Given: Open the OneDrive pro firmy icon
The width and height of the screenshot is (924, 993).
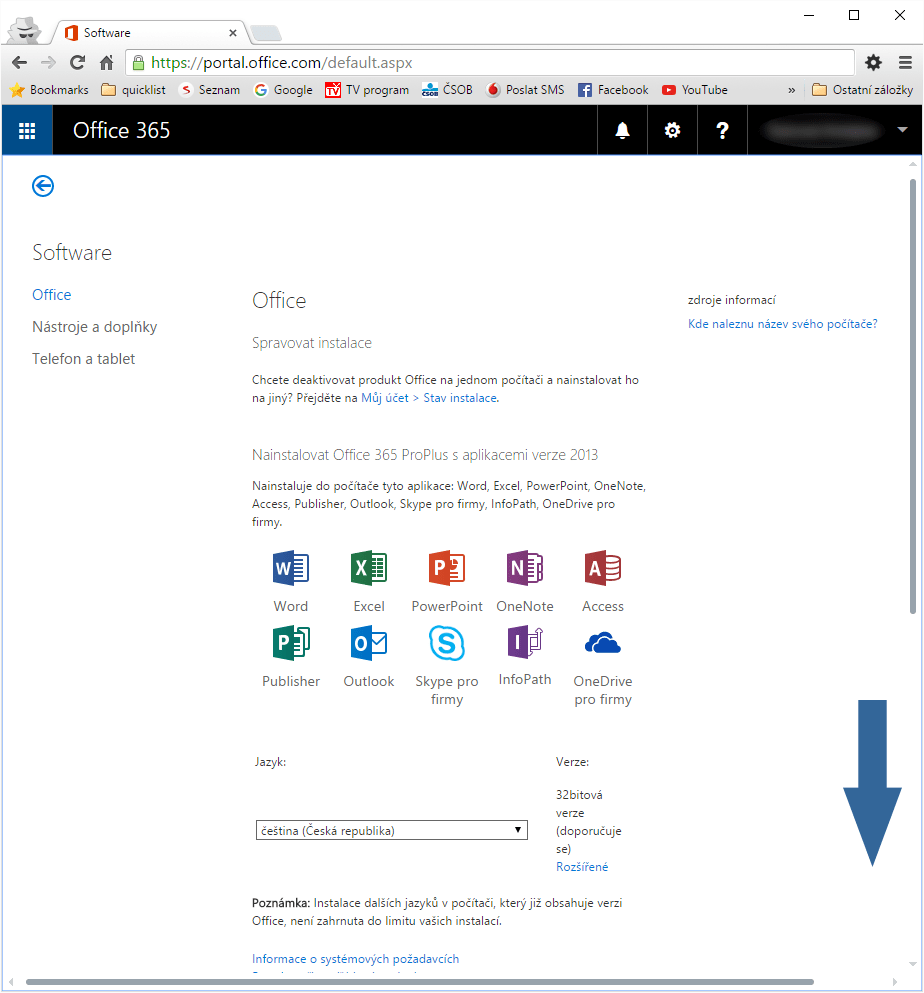Looking at the screenshot, I should (602, 643).
